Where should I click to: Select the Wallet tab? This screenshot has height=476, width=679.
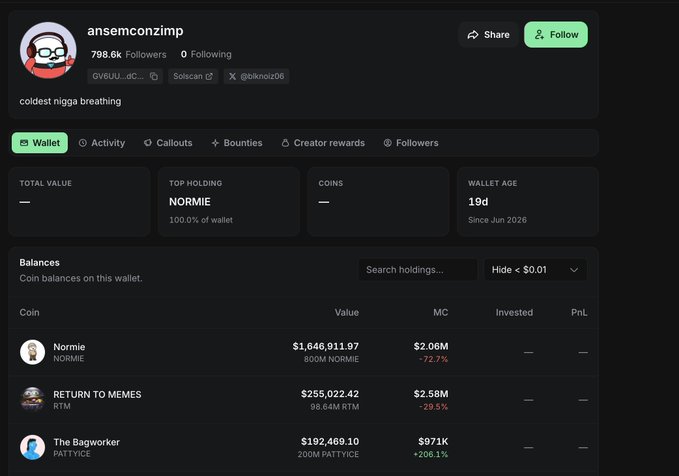point(40,143)
